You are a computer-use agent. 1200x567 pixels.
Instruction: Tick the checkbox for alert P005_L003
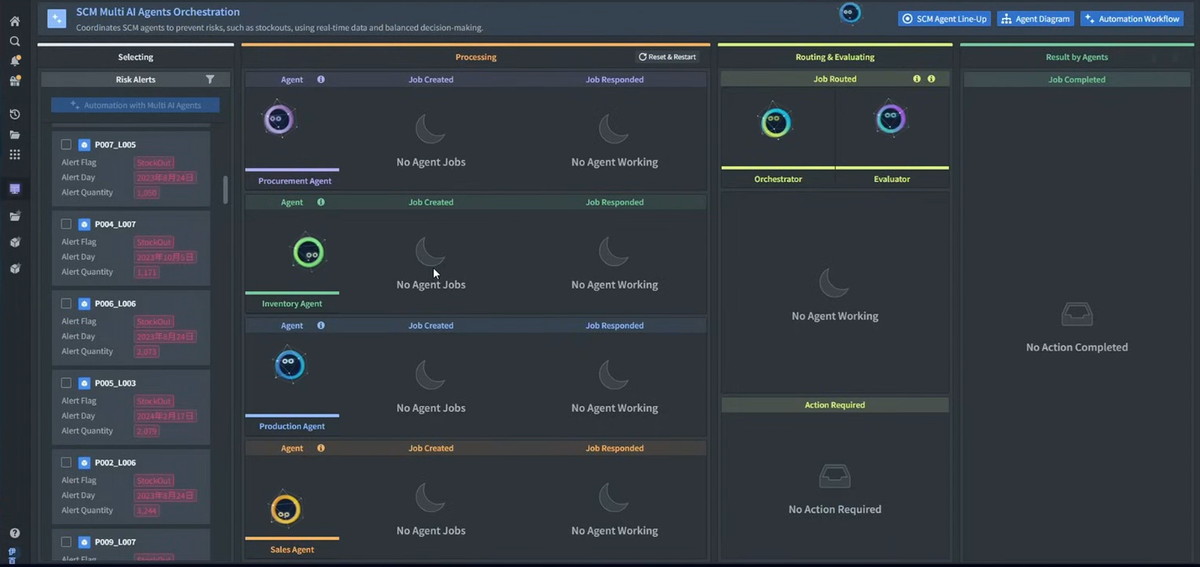point(67,383)
